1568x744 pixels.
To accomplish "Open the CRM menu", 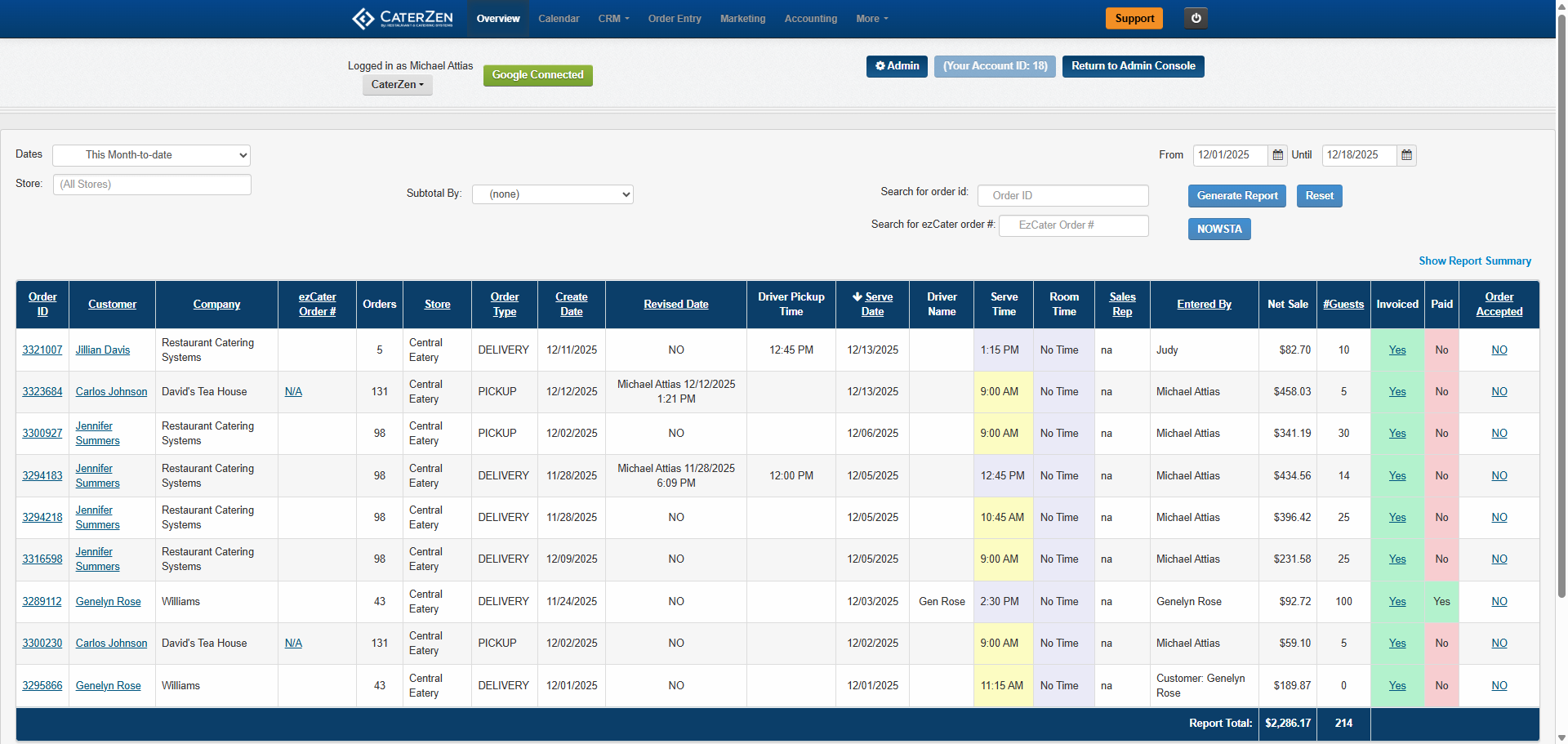I will pyautogui.click(x=613, y=19).
